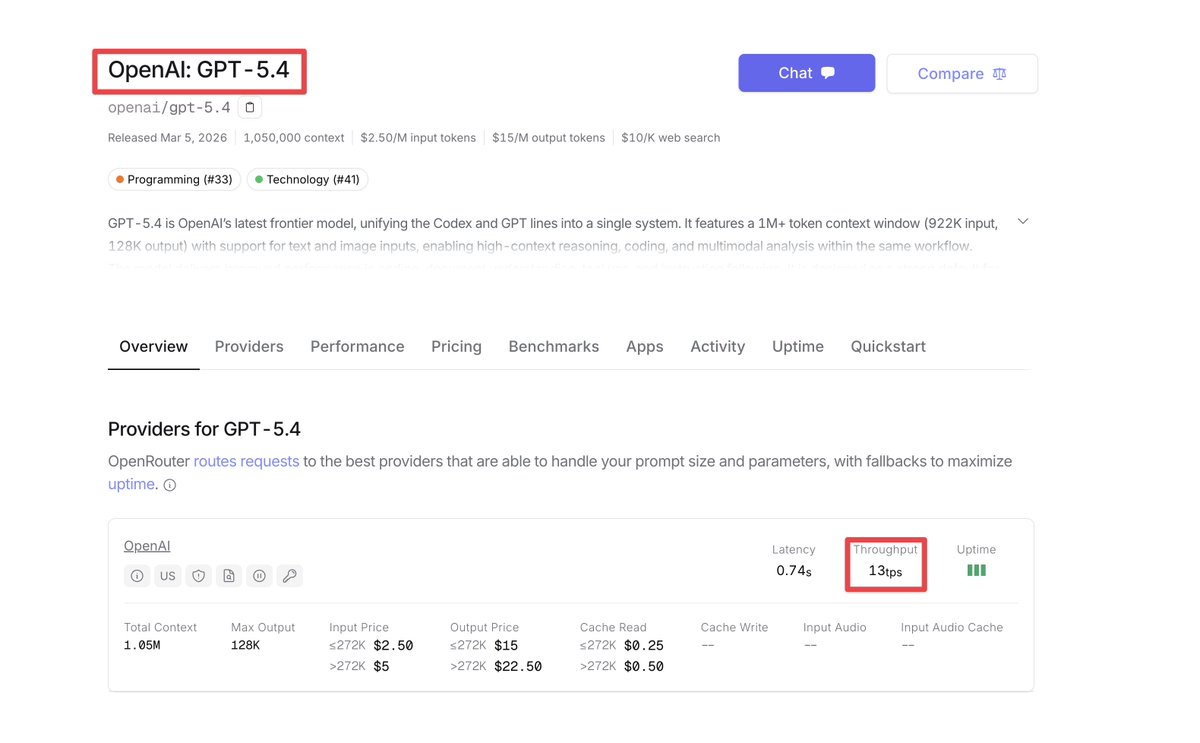The width and height of the screenshot is (1200, 743).
Task: Click the Technology (#41) category tag
Action: click(307, 179)
